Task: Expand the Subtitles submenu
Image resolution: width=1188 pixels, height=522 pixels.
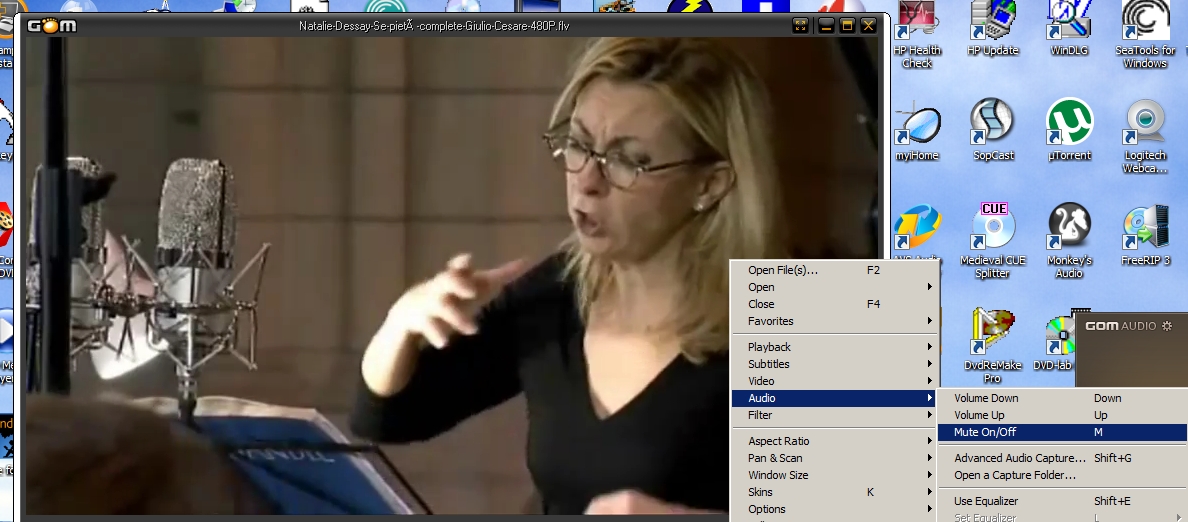Action: point(834,364)
